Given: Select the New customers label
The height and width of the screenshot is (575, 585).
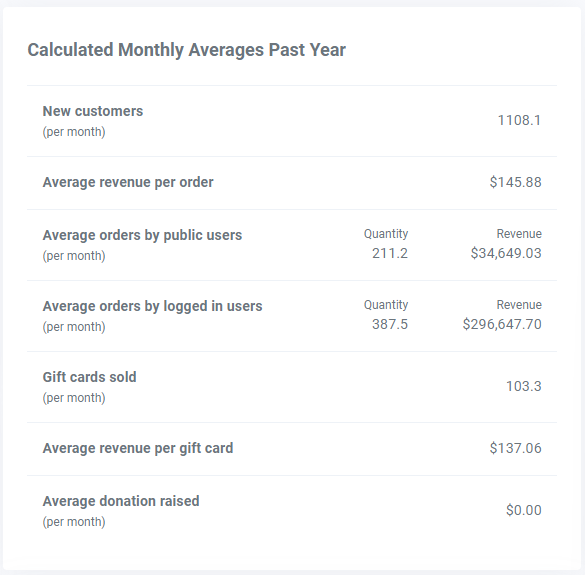Looking at the screenshot, I should pos(93,111).
